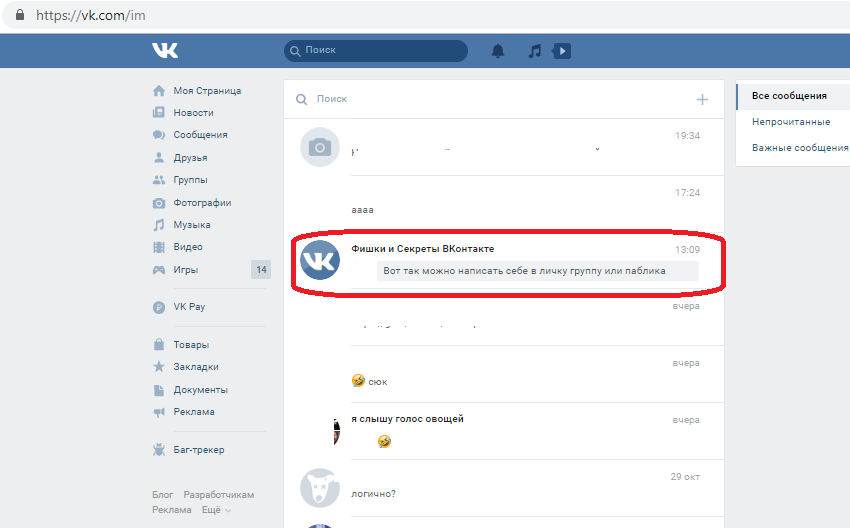
Task: Click the star icon beside Закладки
Action: (x=159, y=366)
